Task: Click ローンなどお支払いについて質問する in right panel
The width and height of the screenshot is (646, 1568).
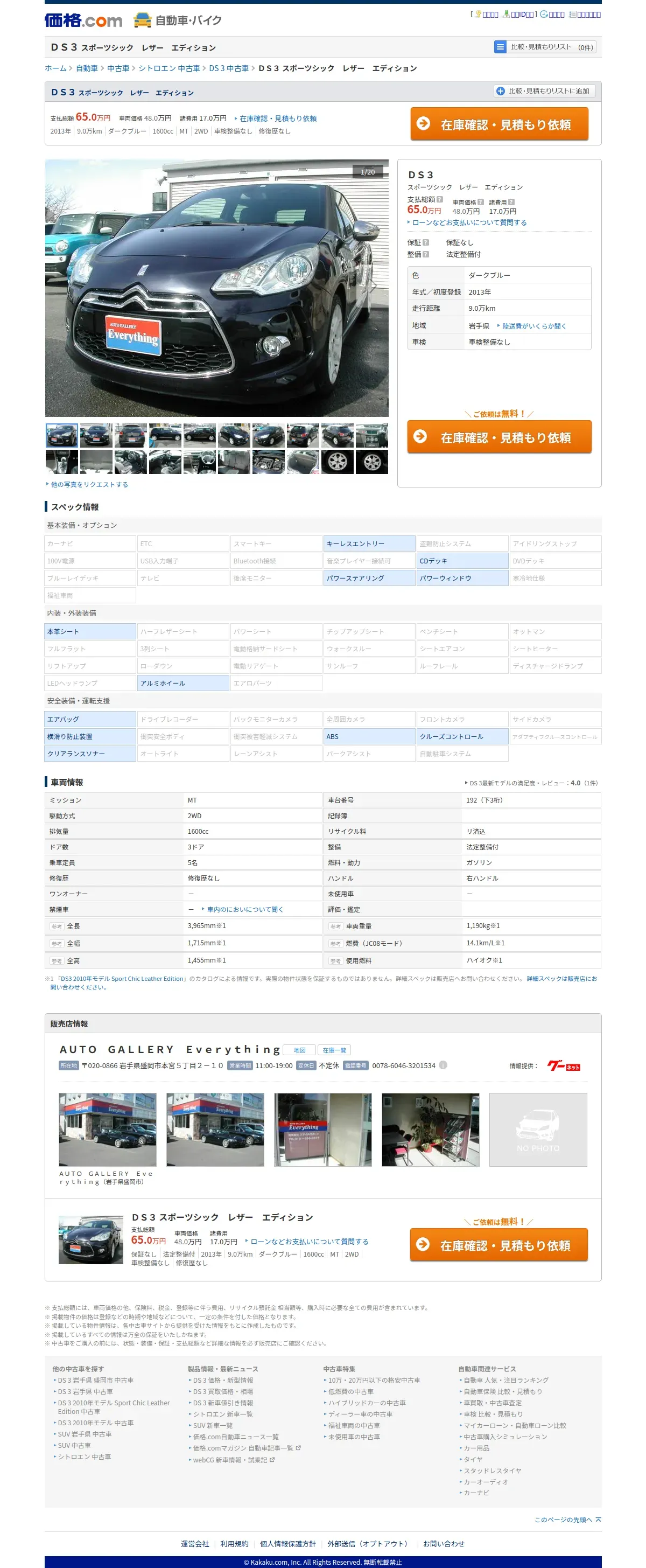Action: click(x=469, y=223)
